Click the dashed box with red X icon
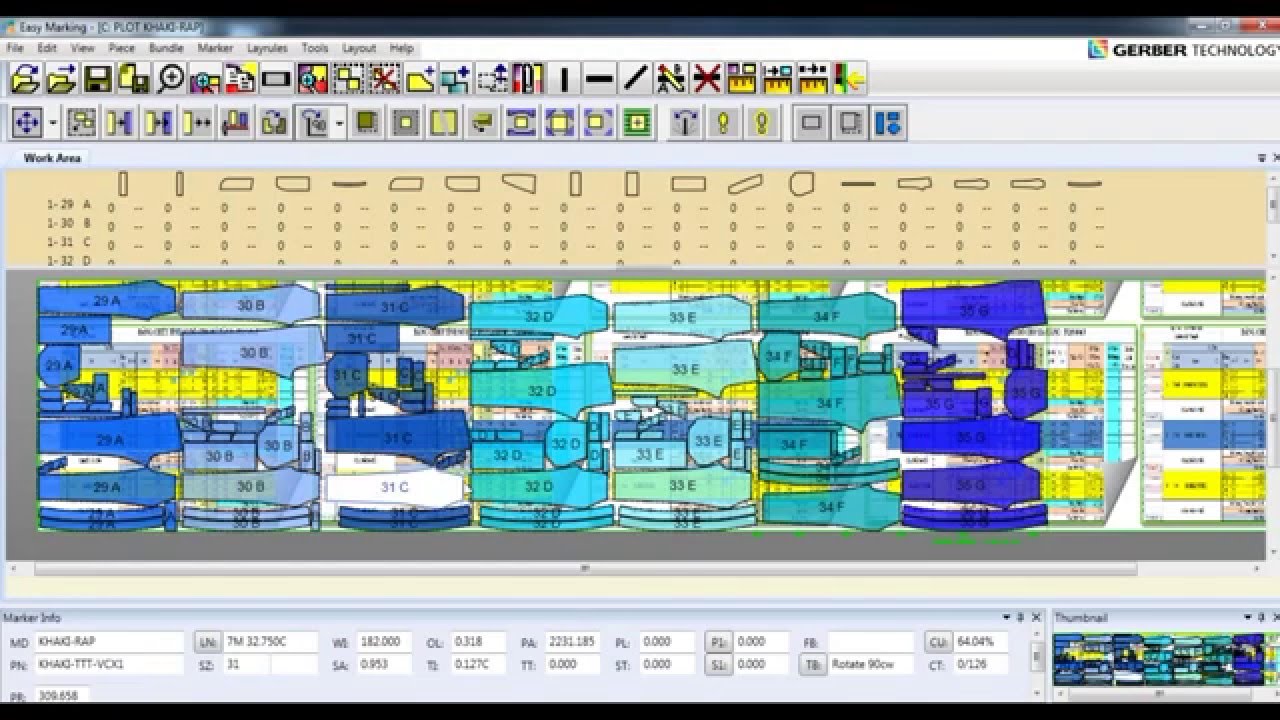1280x720 pixels. pyautogui.click(x=384, y=78)
